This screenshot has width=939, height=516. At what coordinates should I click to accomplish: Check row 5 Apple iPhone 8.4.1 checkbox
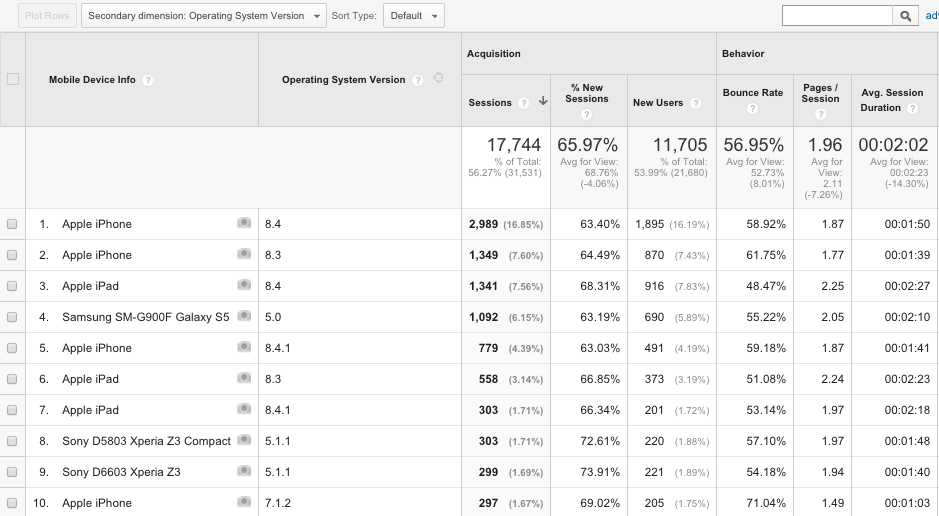pos(12,348)
